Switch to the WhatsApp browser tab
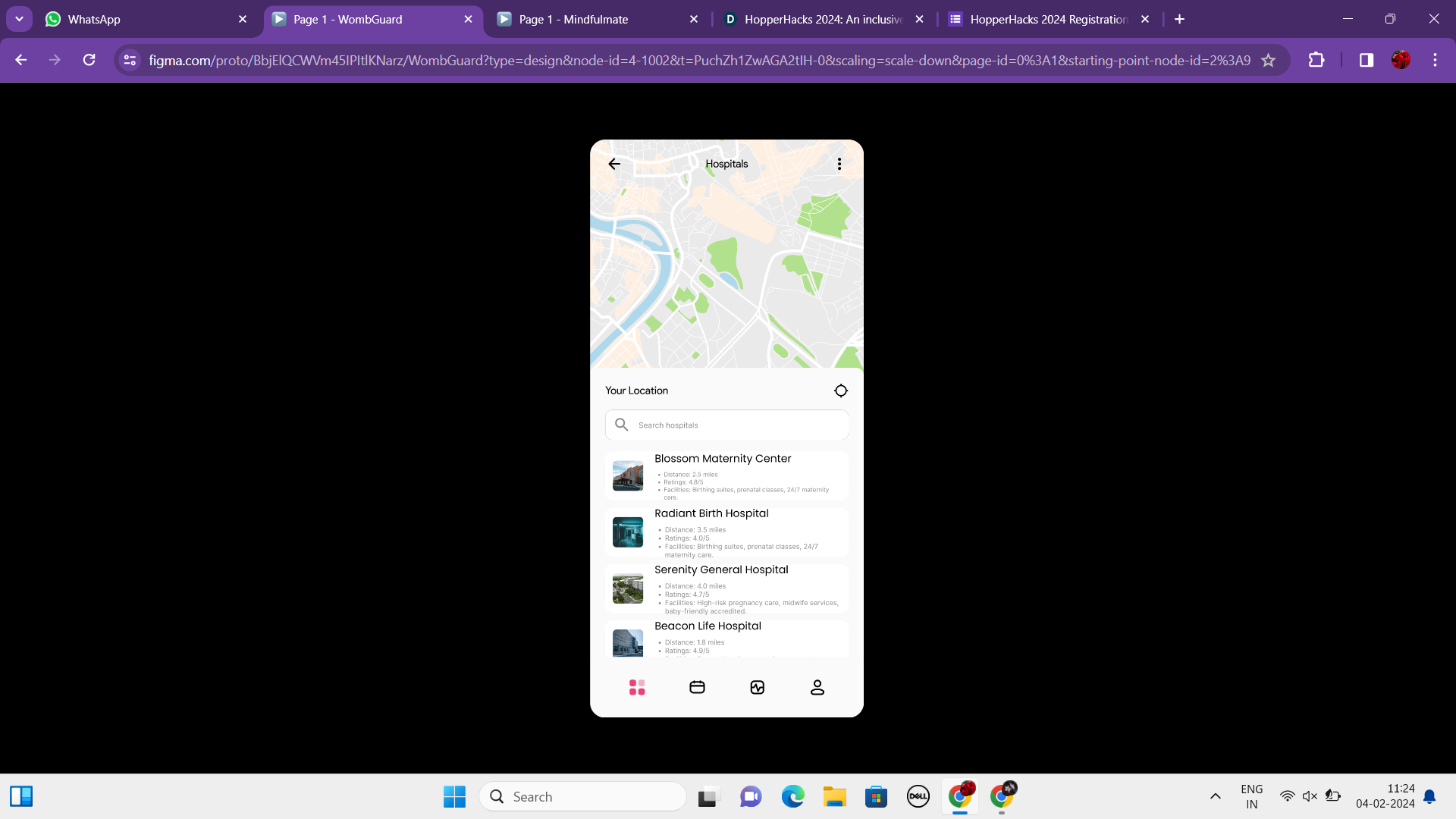The height and width of the screenshot is (819, 1456). (x=94, y=20)
